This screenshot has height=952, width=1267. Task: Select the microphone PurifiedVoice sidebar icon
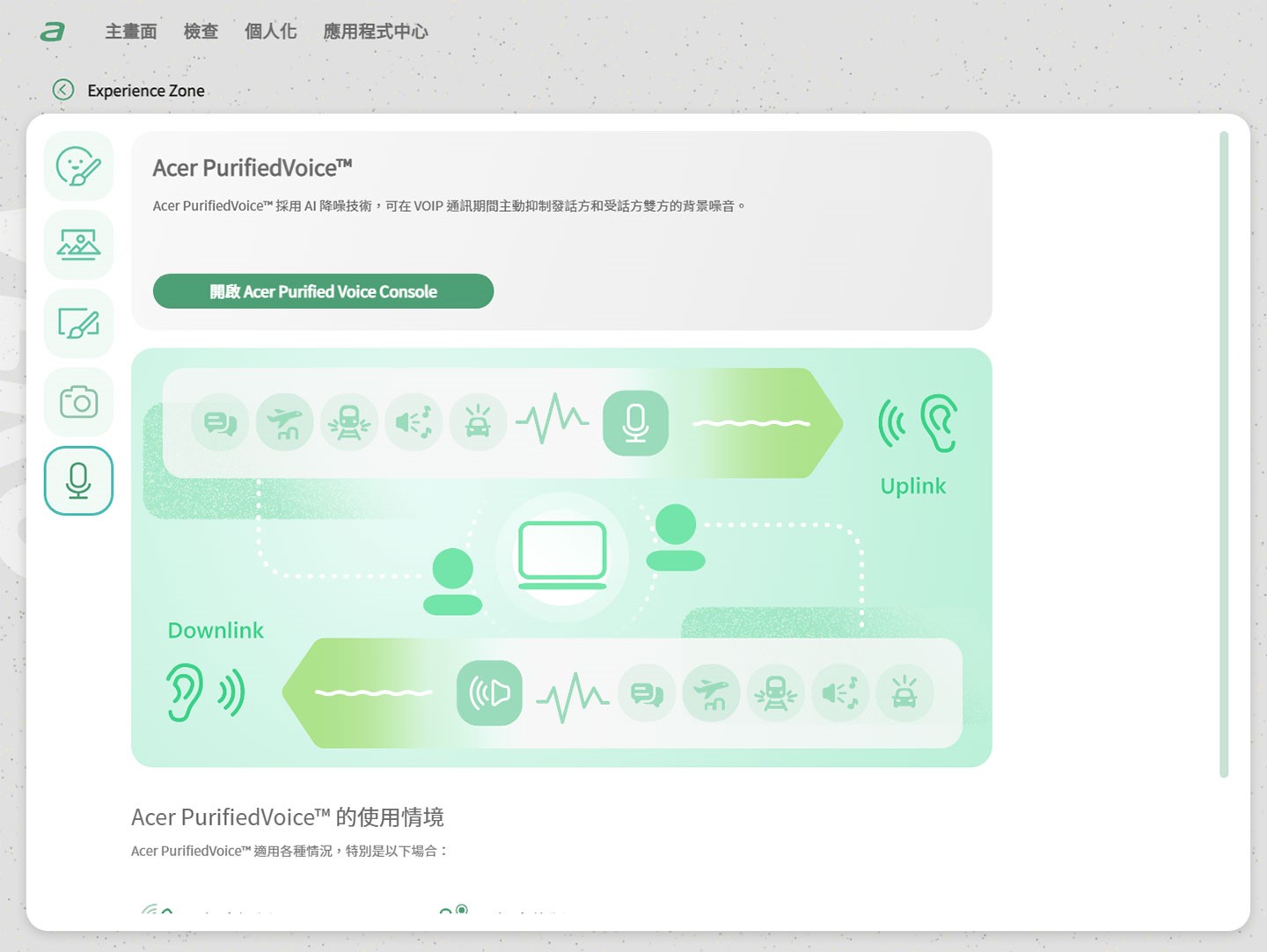pyautogui.click(x=78, y=480)
